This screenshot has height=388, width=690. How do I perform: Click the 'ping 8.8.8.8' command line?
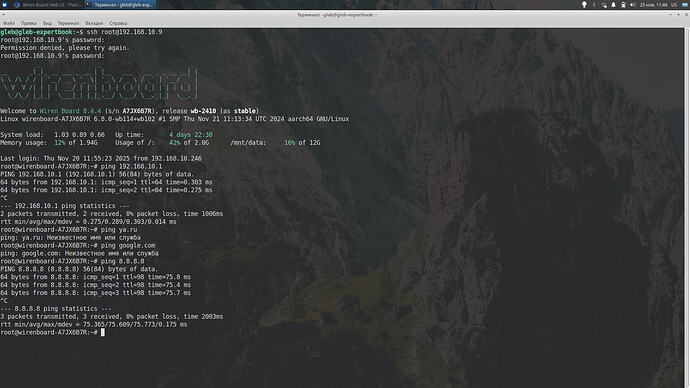tap(73, 261)
